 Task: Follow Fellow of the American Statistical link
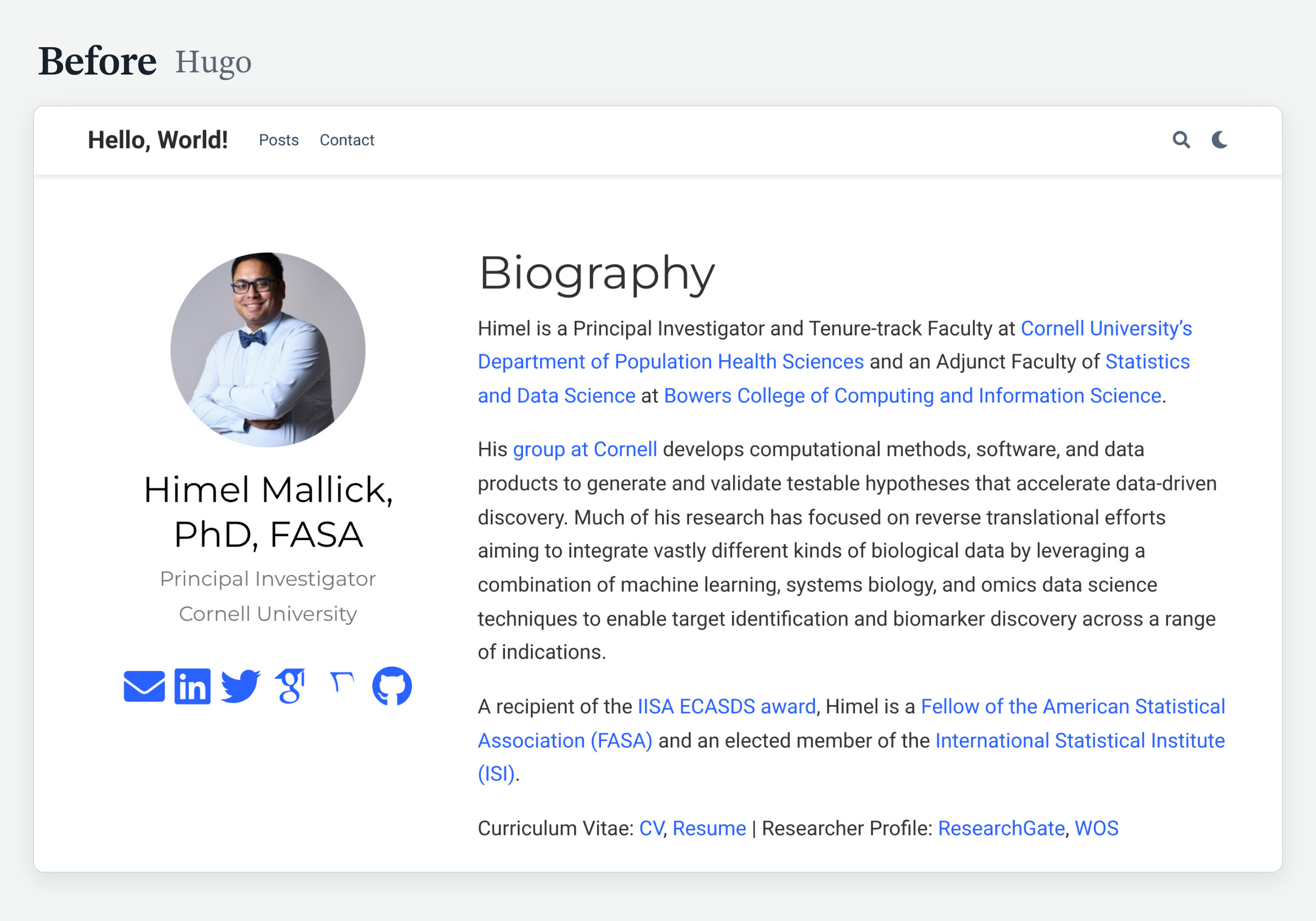[851, 723]
